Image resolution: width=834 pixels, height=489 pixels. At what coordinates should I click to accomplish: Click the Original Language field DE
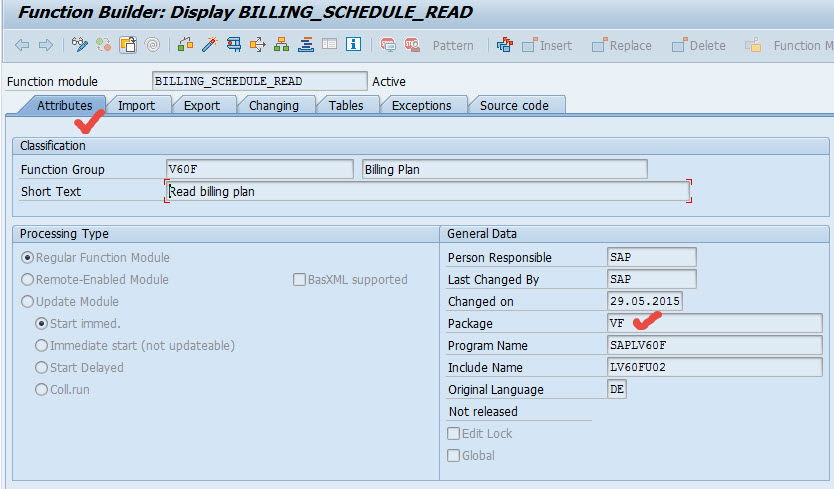click(616, 389)
